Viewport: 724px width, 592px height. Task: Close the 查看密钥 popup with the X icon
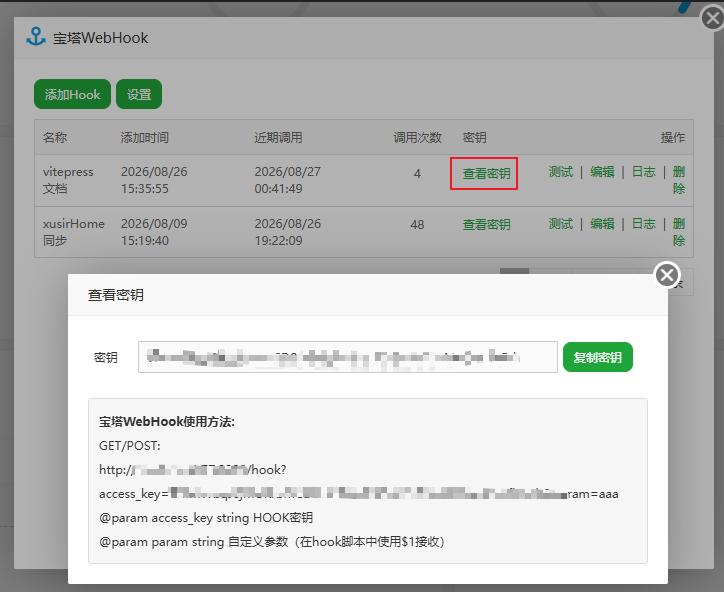coord(667,275)
